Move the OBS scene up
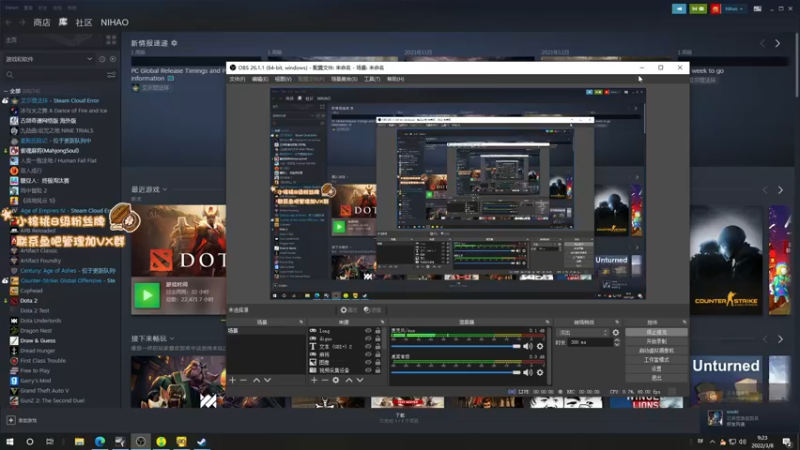 point(257,380)
